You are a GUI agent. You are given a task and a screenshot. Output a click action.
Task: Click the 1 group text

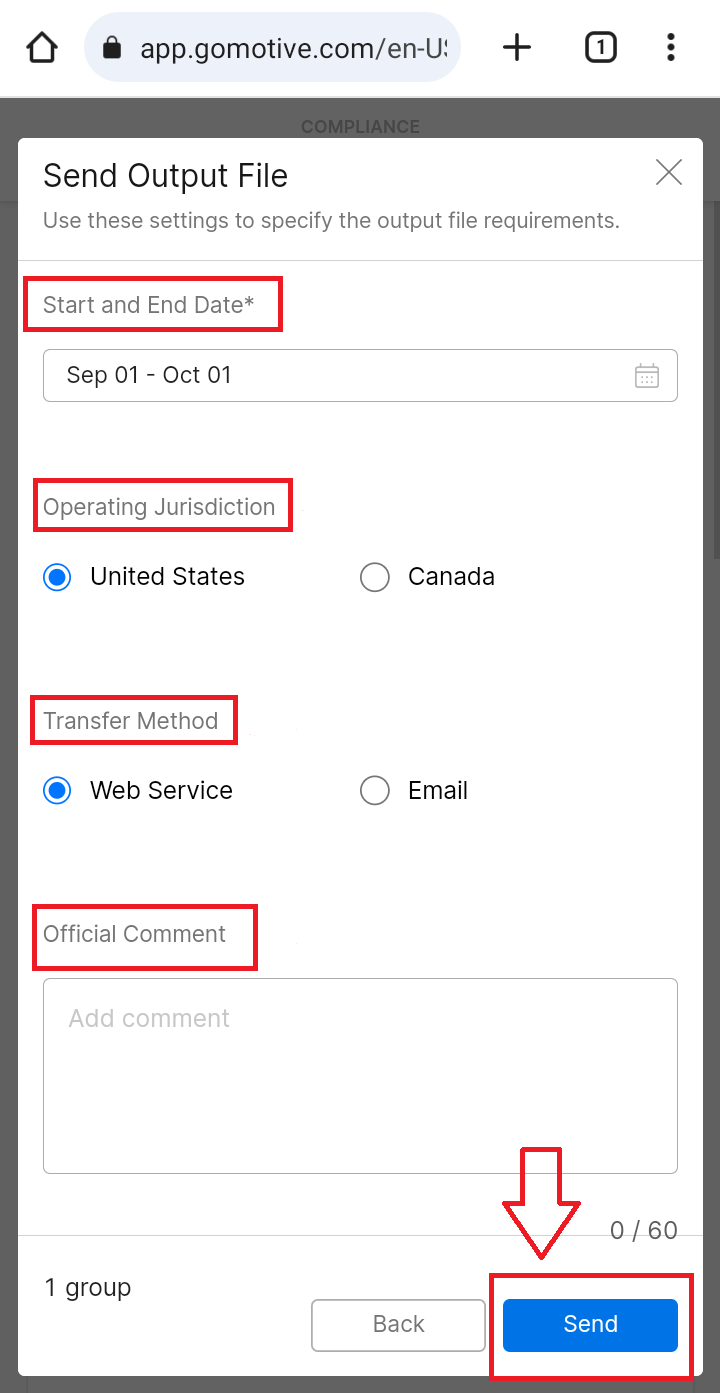point(88,1288)
